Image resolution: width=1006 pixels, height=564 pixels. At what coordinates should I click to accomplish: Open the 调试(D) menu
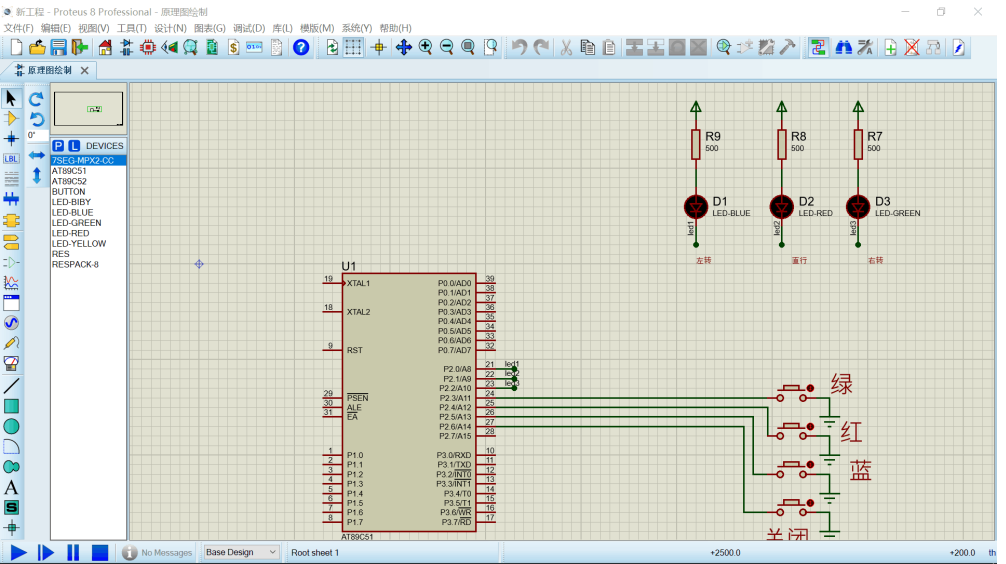(249, 28)
